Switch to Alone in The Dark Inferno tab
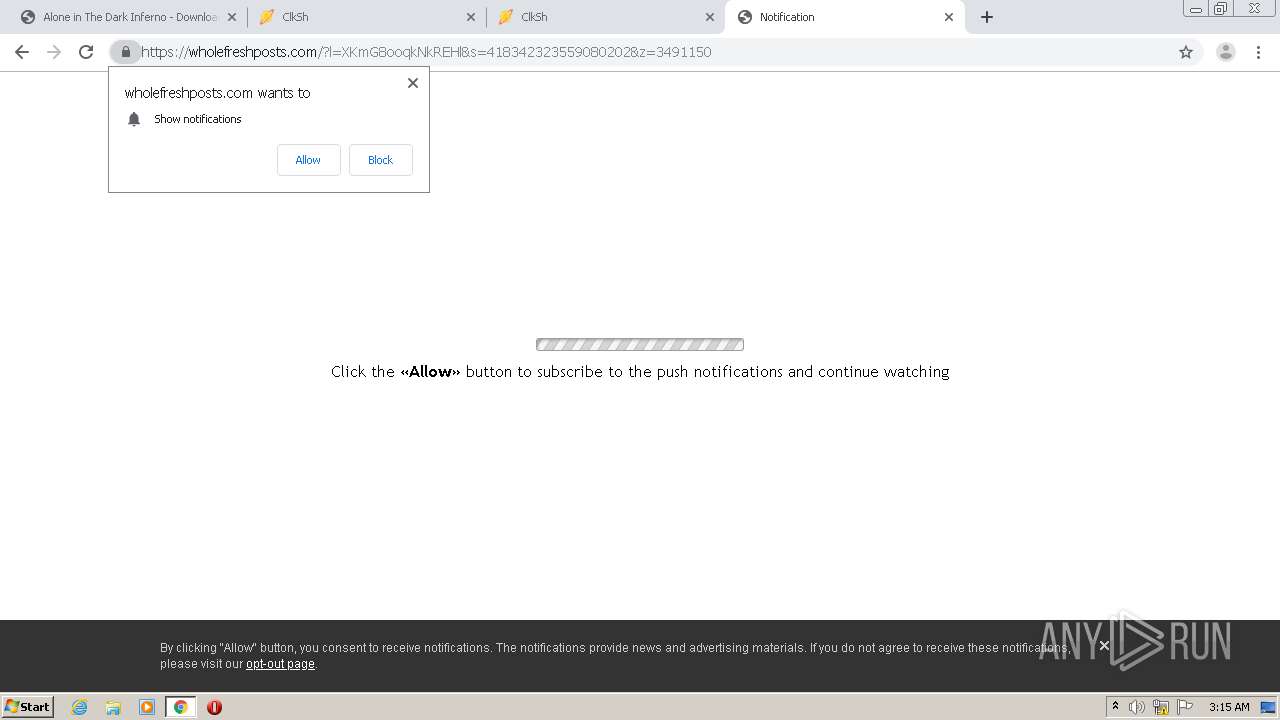Viewport: 1280px width, 720px height. [x=127, y=17]
